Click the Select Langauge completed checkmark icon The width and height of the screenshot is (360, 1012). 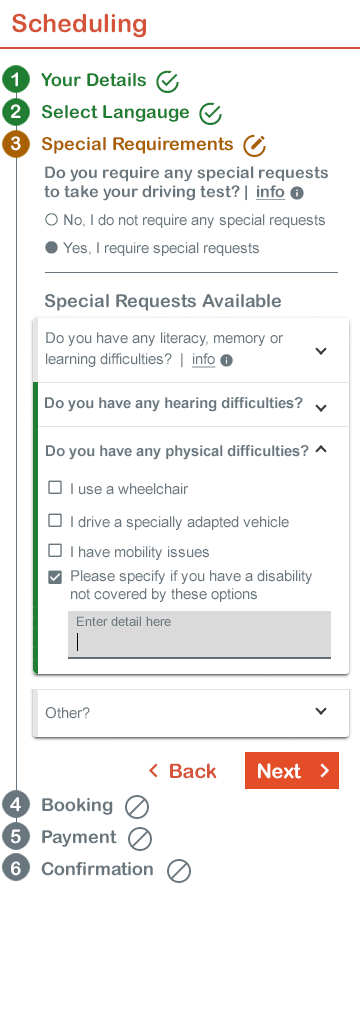pyautogui.click(x=210, y=114)
